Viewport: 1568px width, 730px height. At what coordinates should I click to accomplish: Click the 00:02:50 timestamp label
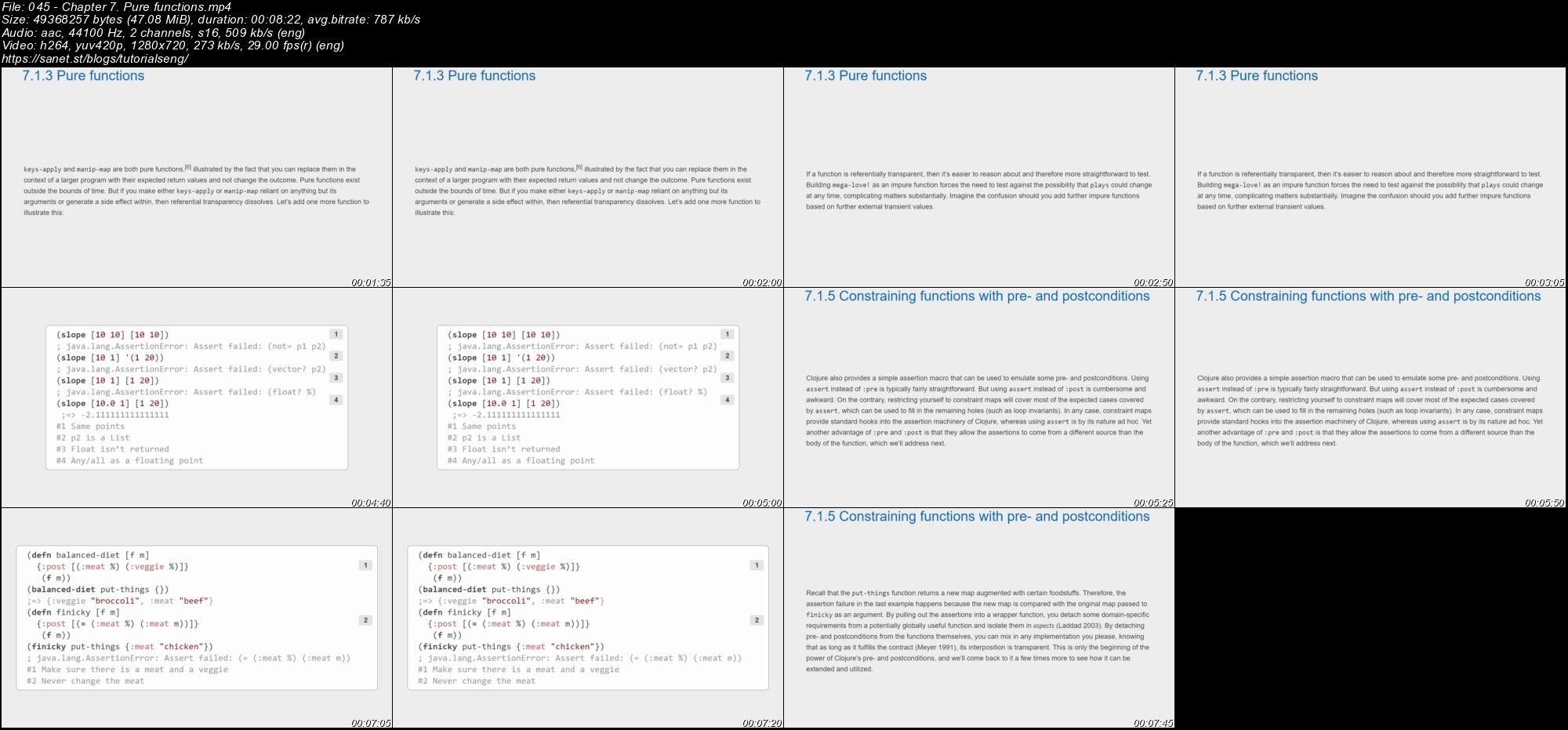[1153, 282]
